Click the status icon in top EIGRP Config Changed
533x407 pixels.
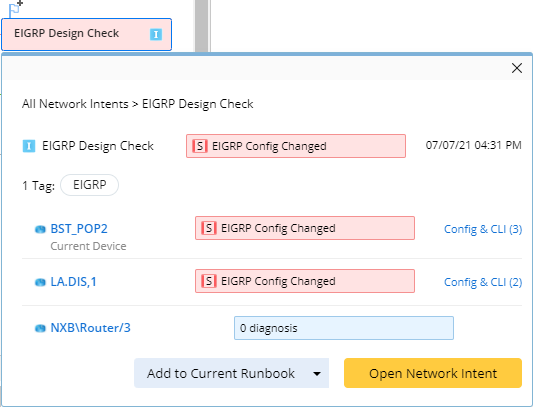200,146
